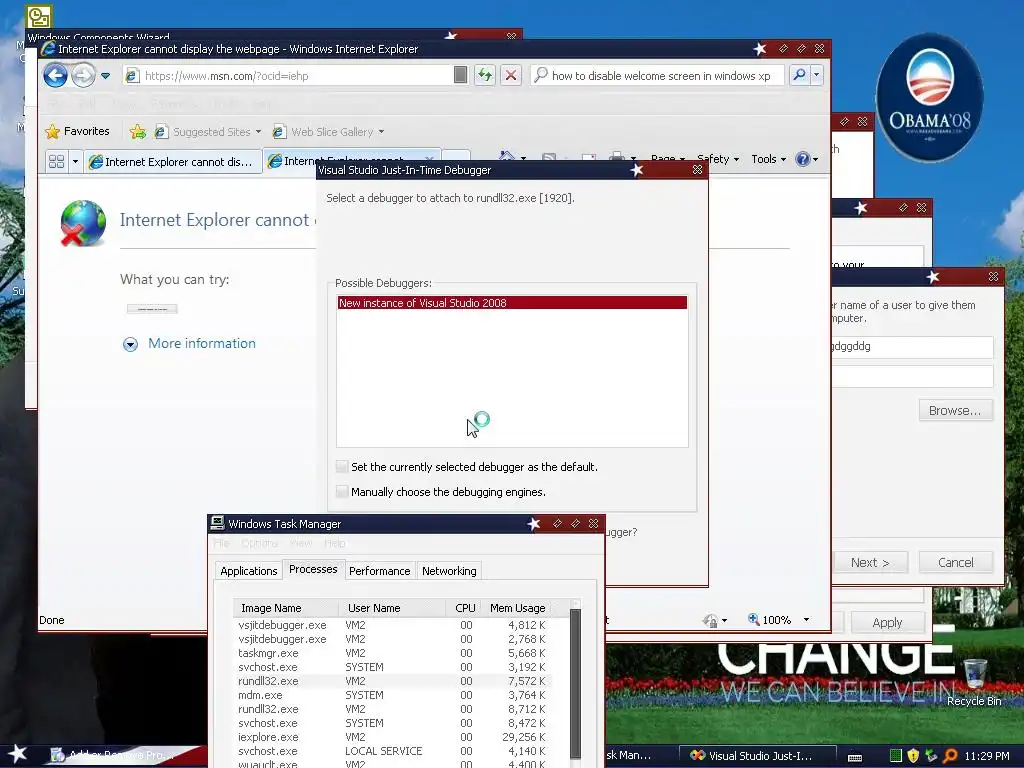Click the Obama '08 badge on the desktop
The width and height of the screenshot is (1024, 768).
pos(929,97)
